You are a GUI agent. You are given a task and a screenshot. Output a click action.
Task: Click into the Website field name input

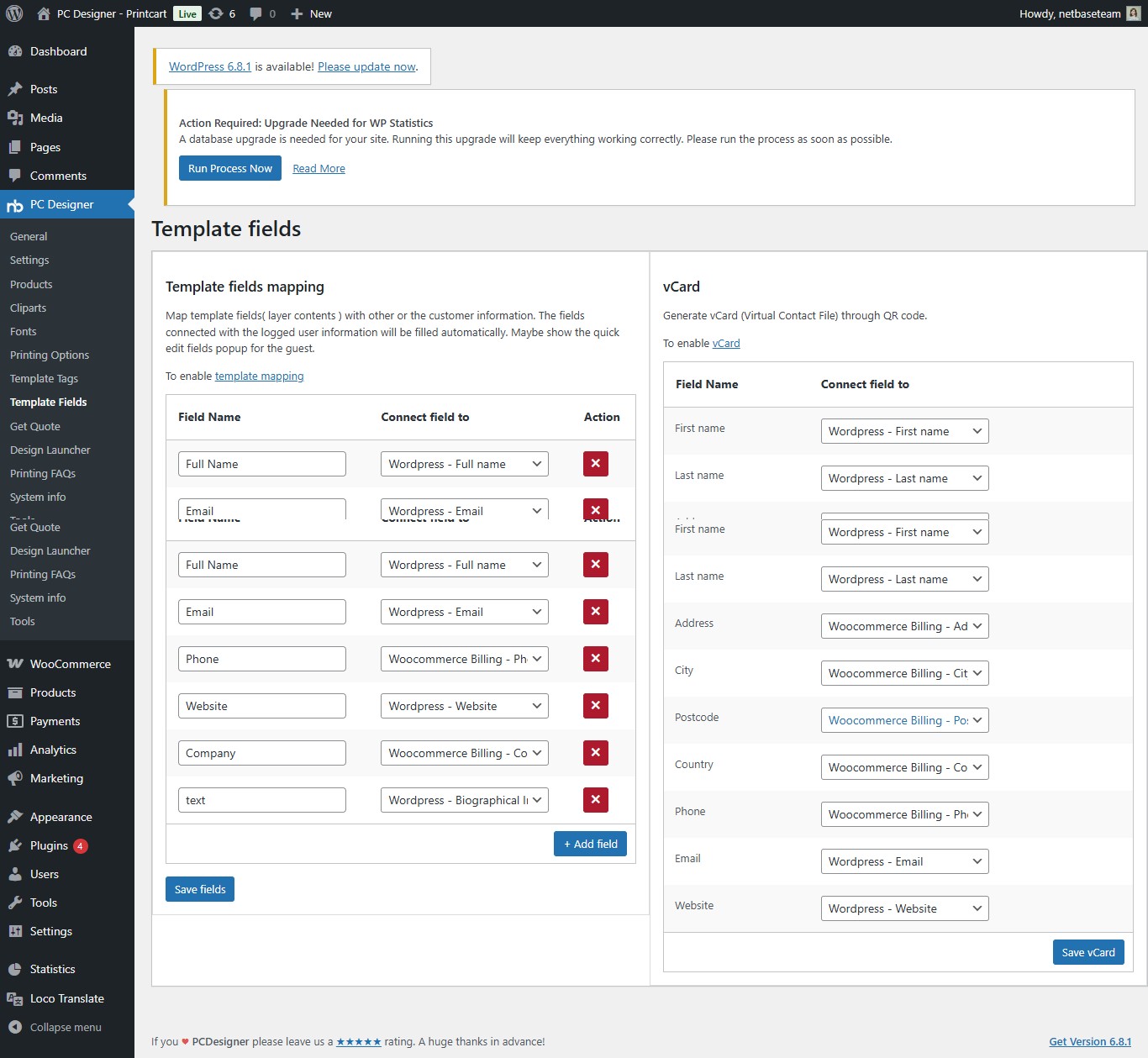pyautogui.click(x=261, y=706)
